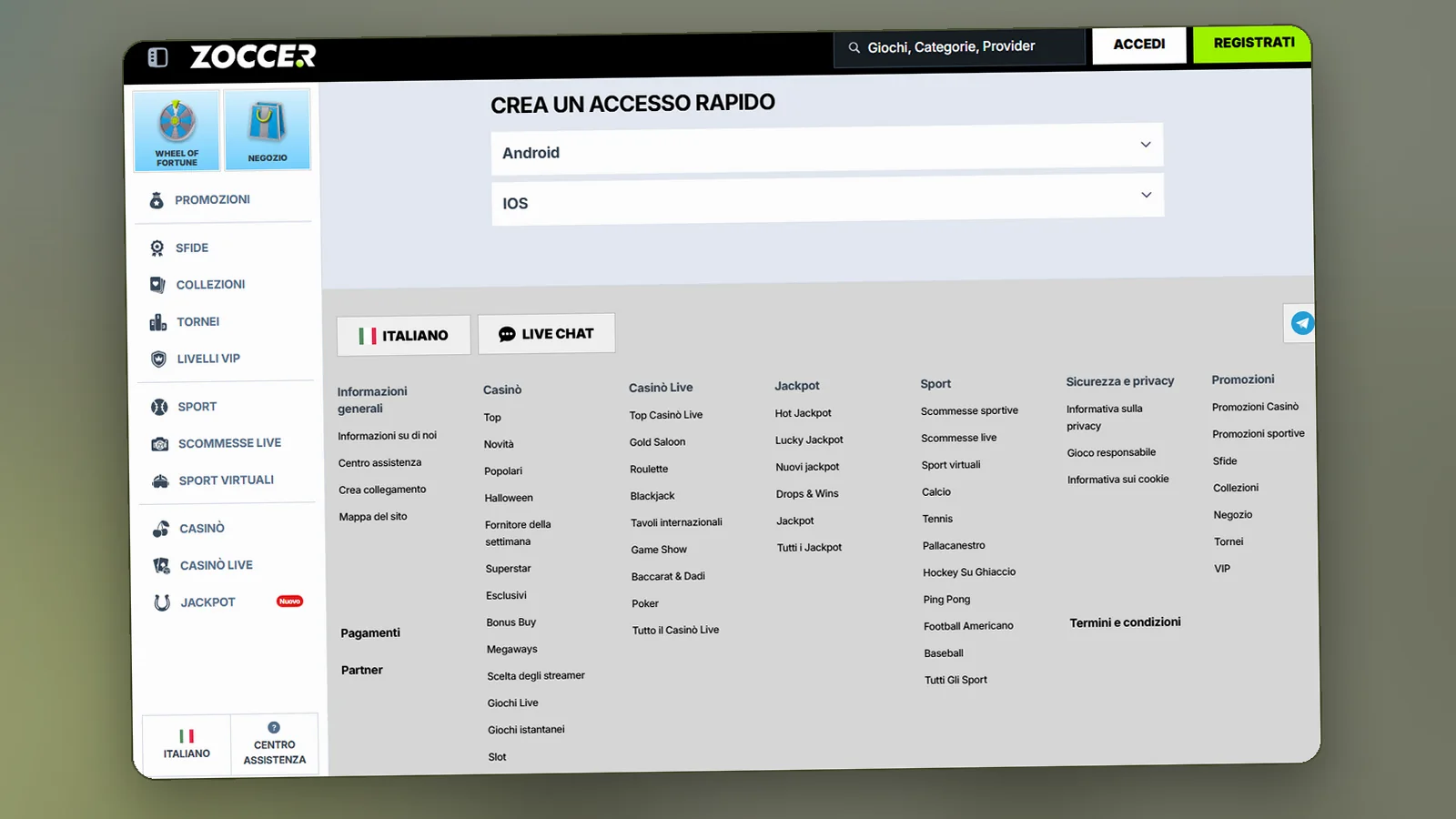Click the Sfide badge icon
Image resolution: width=1456 pixels, height=819 pixels.
(x=157, y=248)
